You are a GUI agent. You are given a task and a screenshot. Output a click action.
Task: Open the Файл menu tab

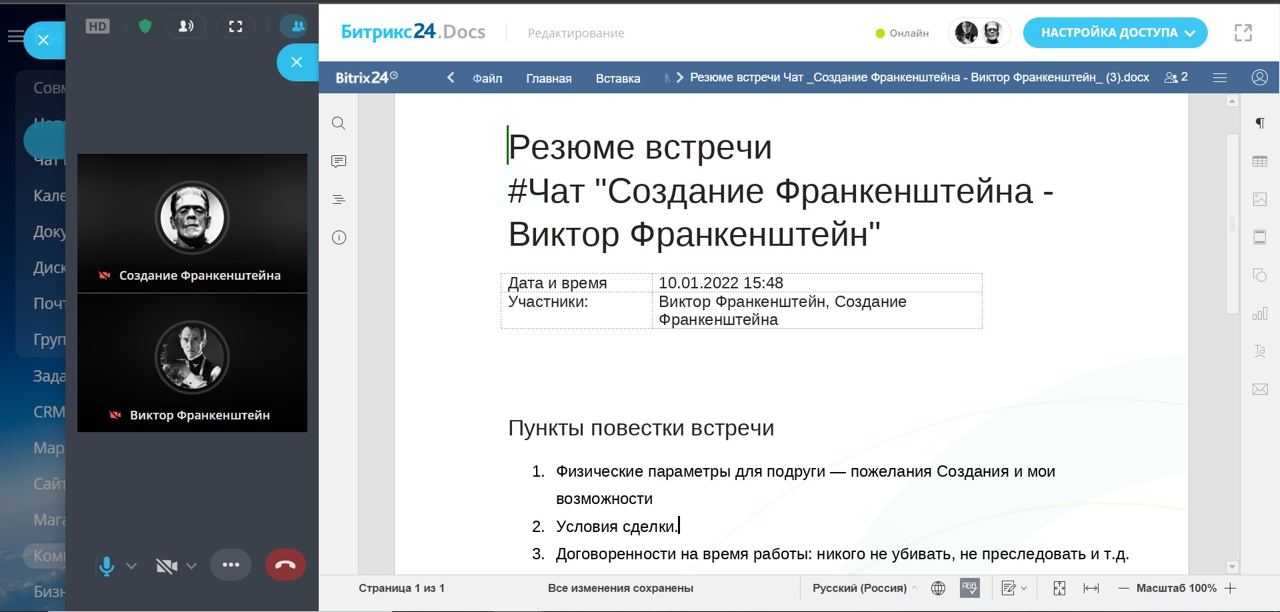(487, 78)
